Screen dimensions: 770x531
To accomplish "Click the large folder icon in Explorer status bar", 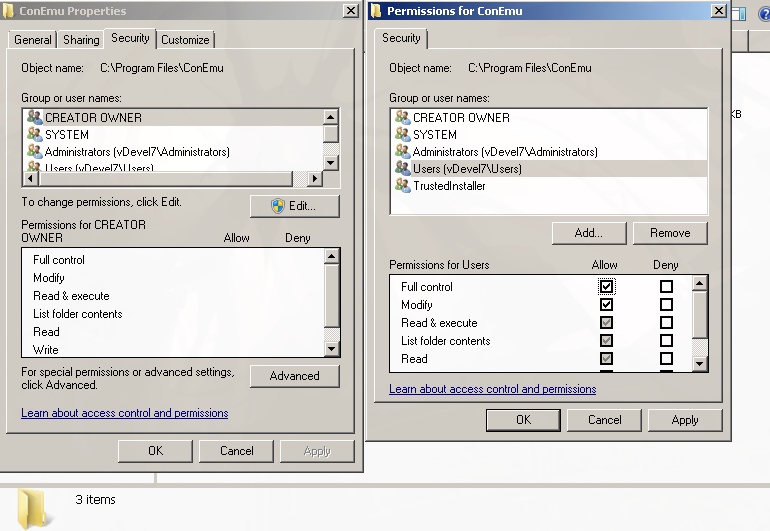I will pyautogui.click(x=33, y=509).
